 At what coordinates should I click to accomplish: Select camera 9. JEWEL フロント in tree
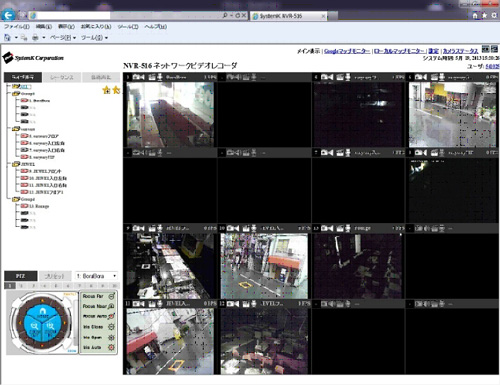(41, 171)
